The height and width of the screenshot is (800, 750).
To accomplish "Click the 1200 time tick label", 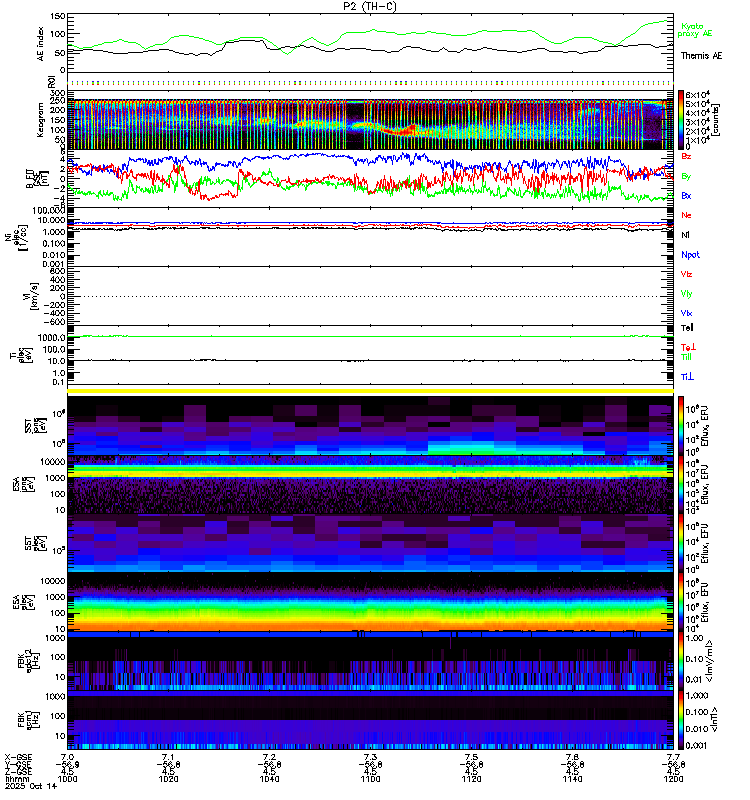I will coord(673,779).
